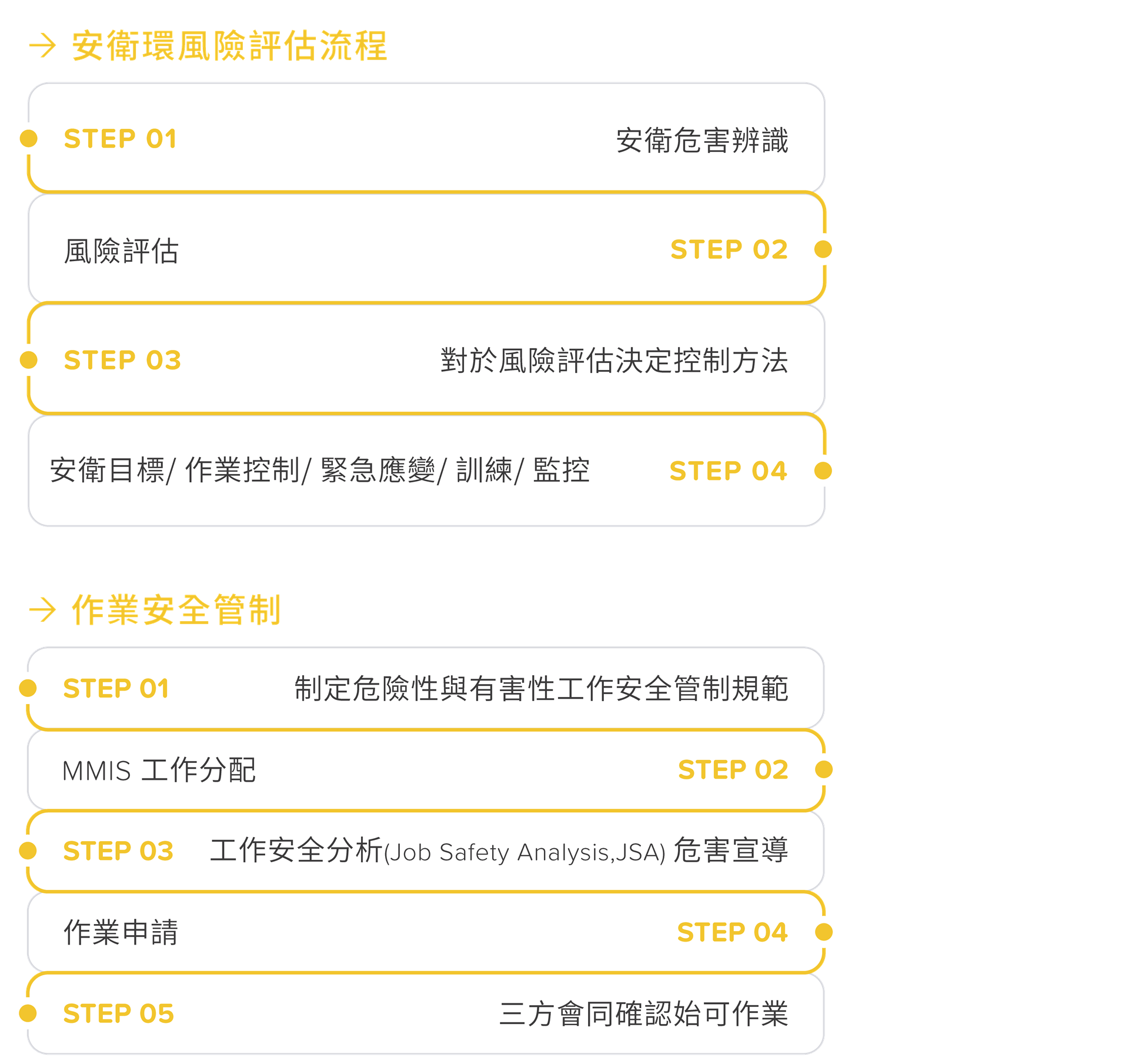Click the 風險評估 step text
Screen dimensions: 1129x1064
tap(121, 251)
